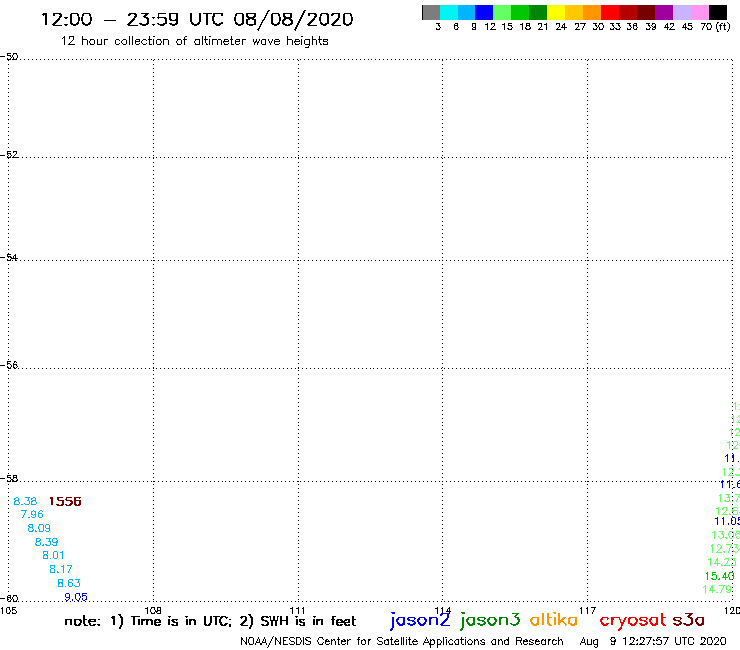Screen dimensions: 740x650
Task: Click the '45' label under the color legend
Action: pyautogui.click(x=687, y=27)
